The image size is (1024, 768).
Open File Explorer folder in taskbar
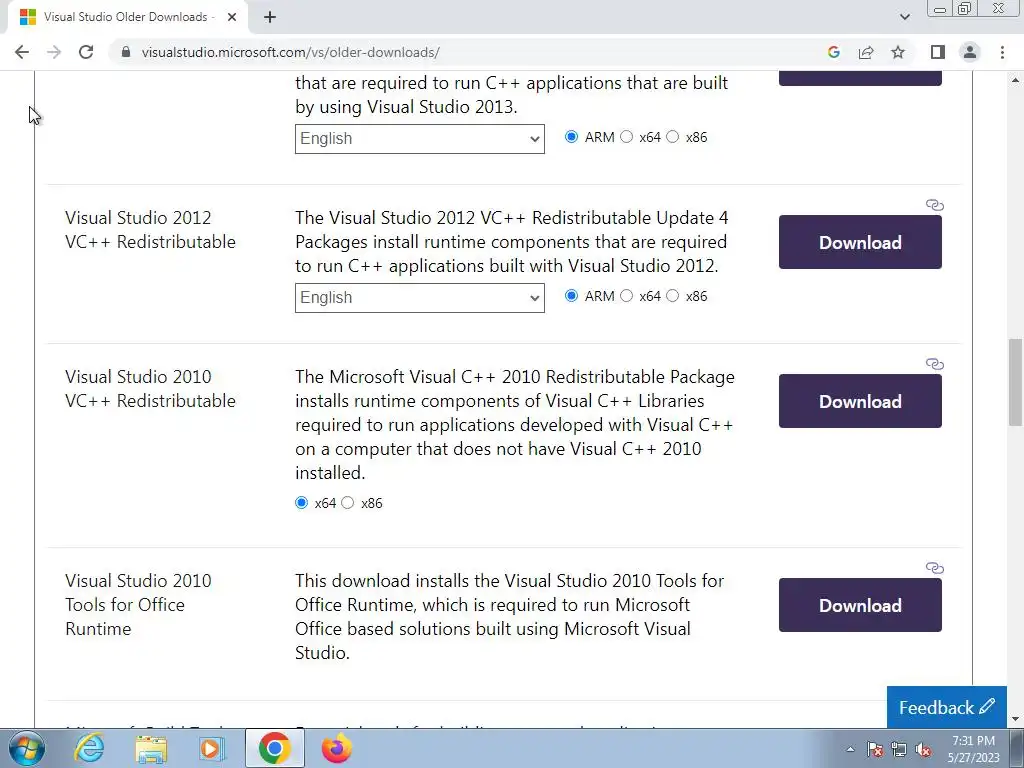click(151, 748)
